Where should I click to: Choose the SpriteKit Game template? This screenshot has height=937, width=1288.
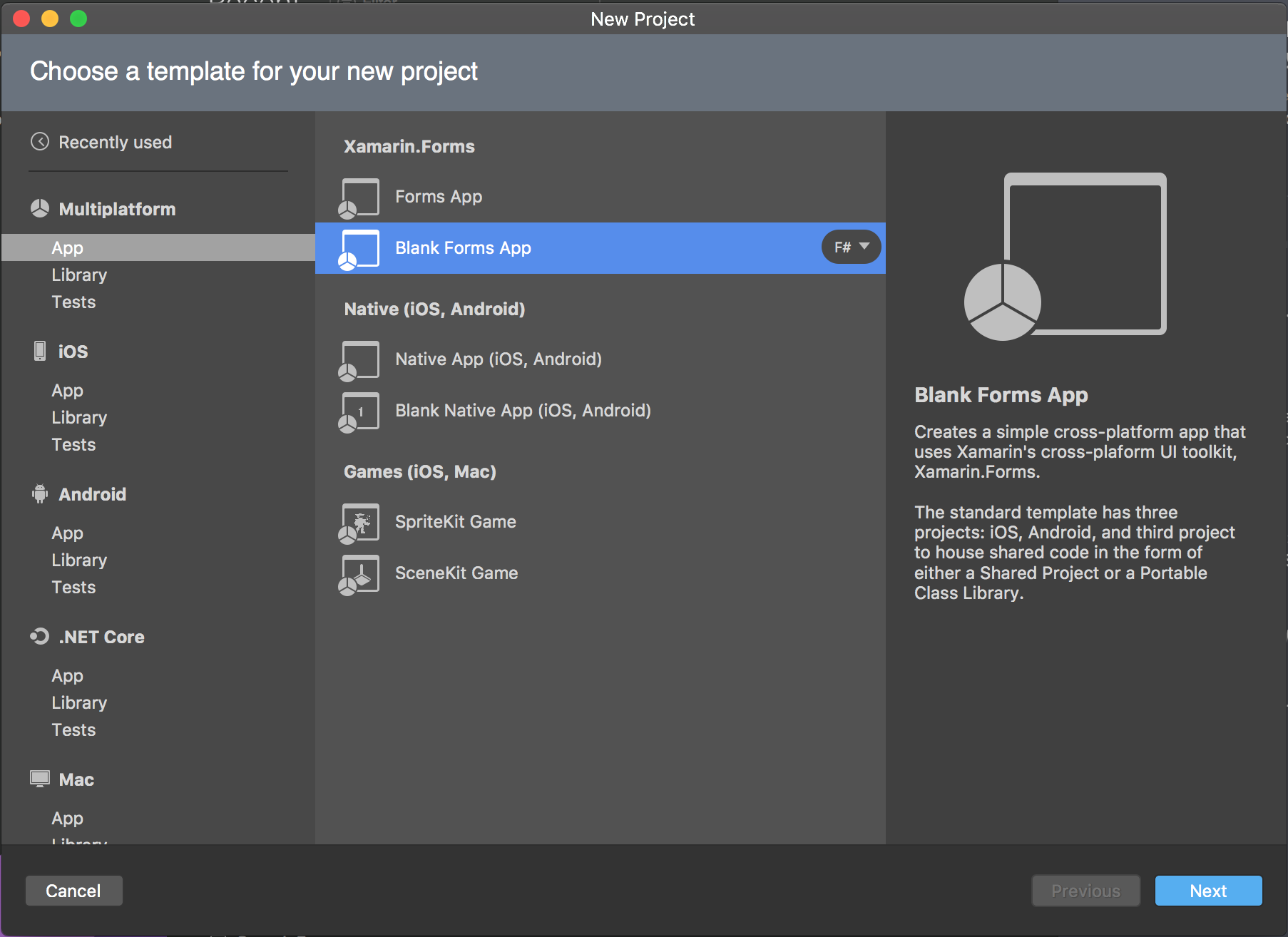click(x=600, y=522)
